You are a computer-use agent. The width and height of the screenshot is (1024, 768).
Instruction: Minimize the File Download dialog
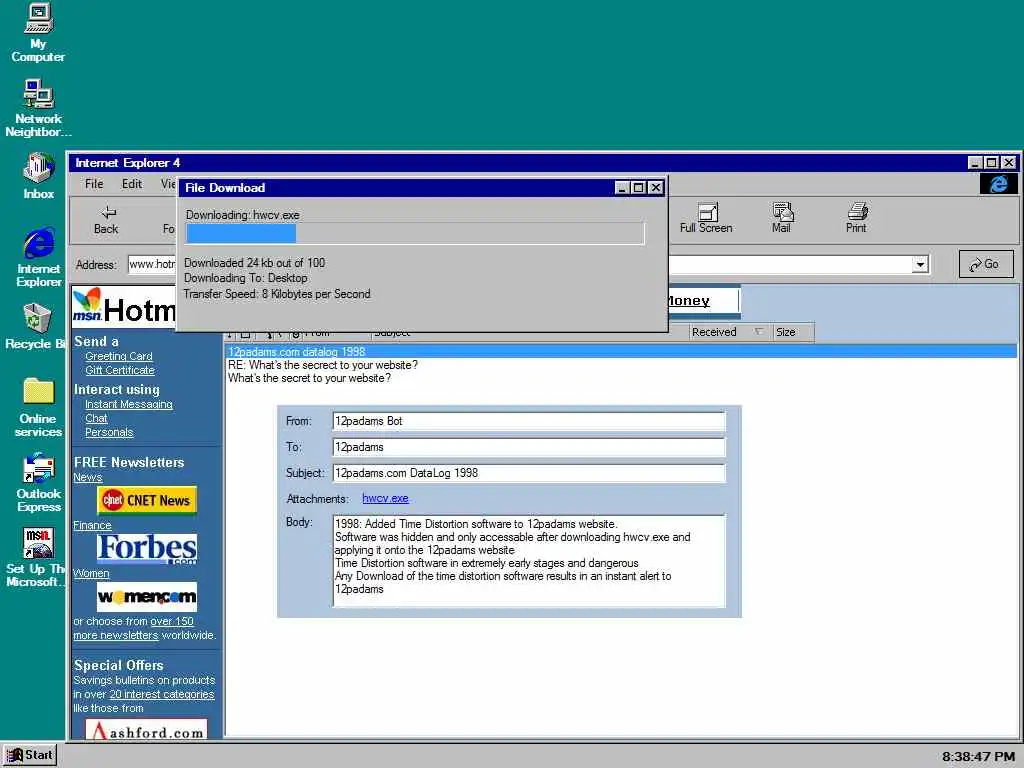click(622, 188)
